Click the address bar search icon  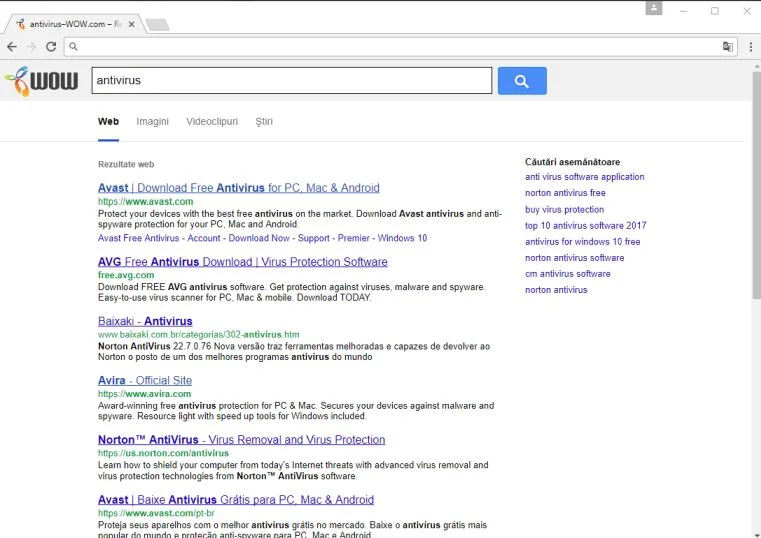click(73, 47)
